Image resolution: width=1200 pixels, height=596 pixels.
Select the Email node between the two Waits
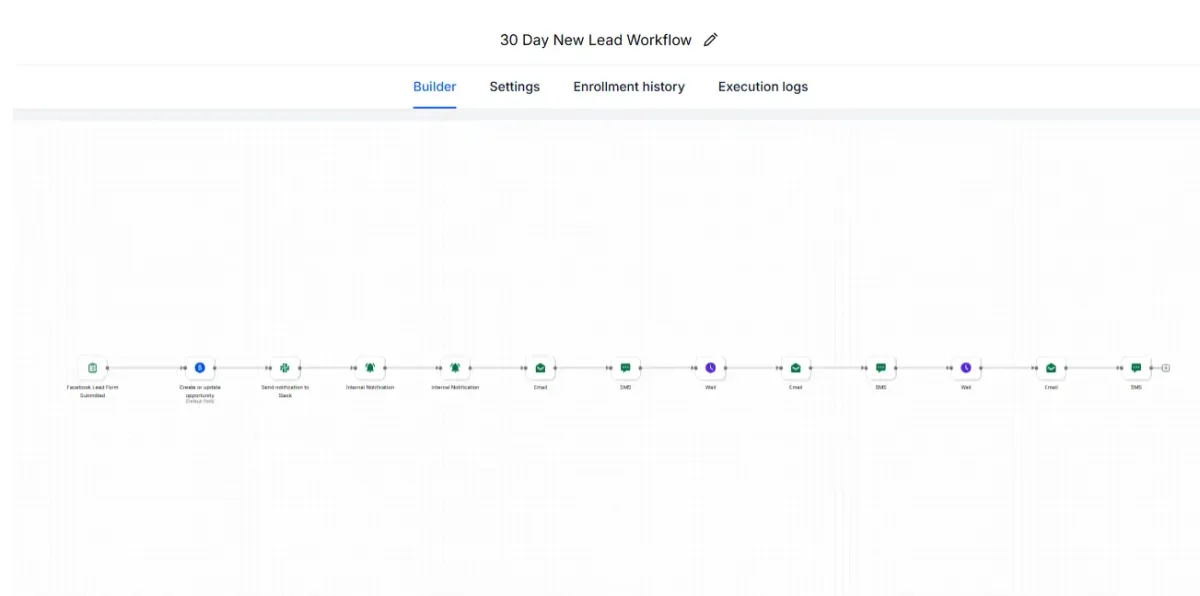796,368
